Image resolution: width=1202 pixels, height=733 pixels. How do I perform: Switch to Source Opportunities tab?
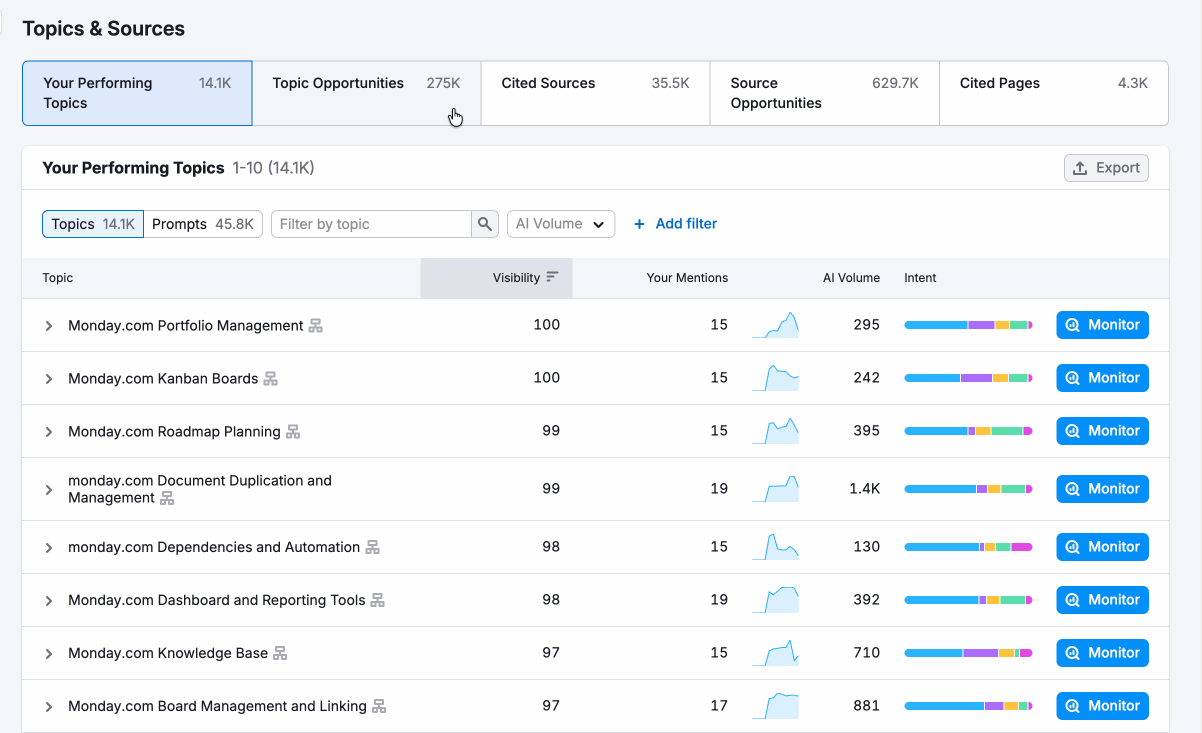(x=824, y=93)
